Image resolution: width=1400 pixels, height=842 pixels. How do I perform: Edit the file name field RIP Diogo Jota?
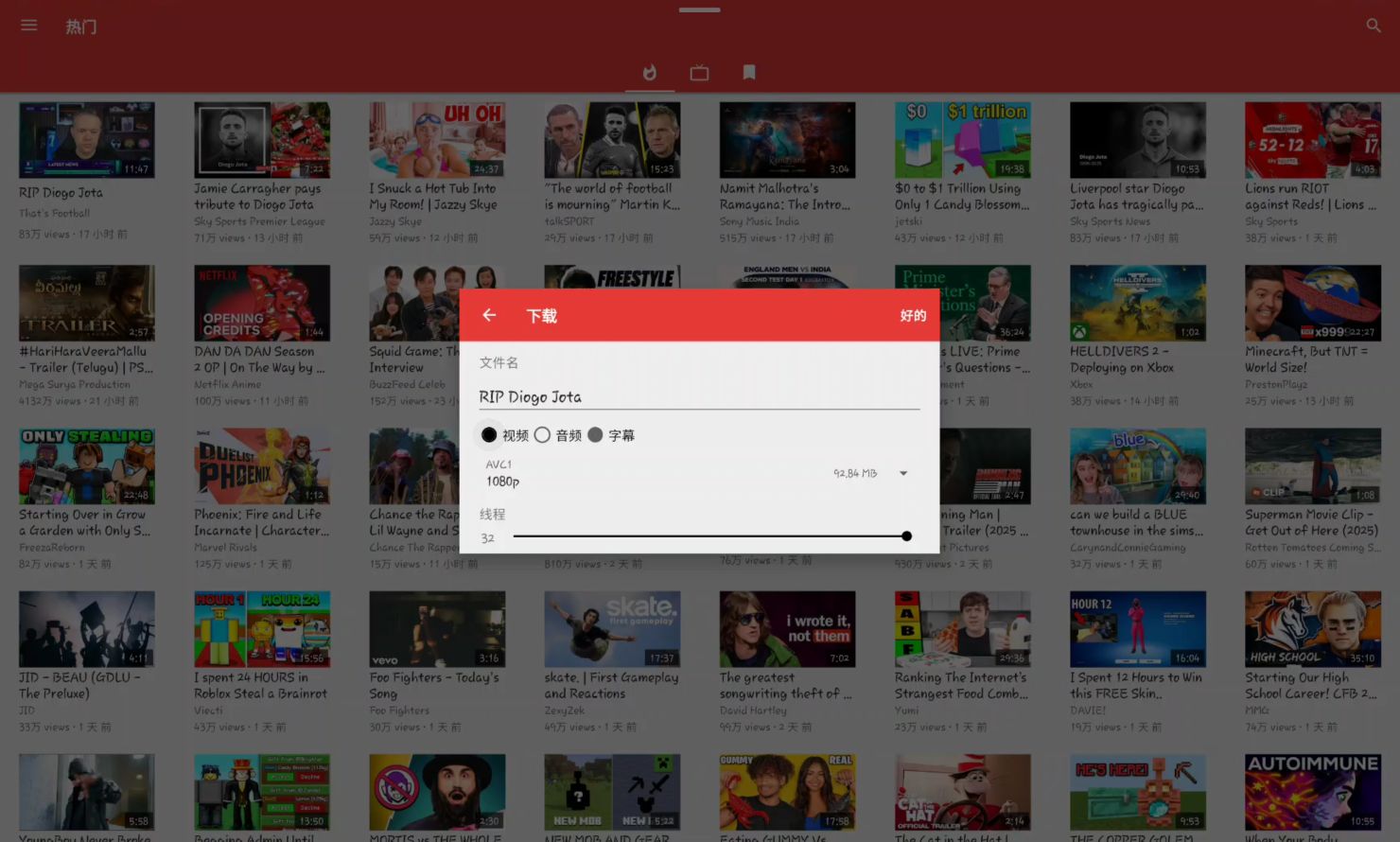tap(698, 397)
